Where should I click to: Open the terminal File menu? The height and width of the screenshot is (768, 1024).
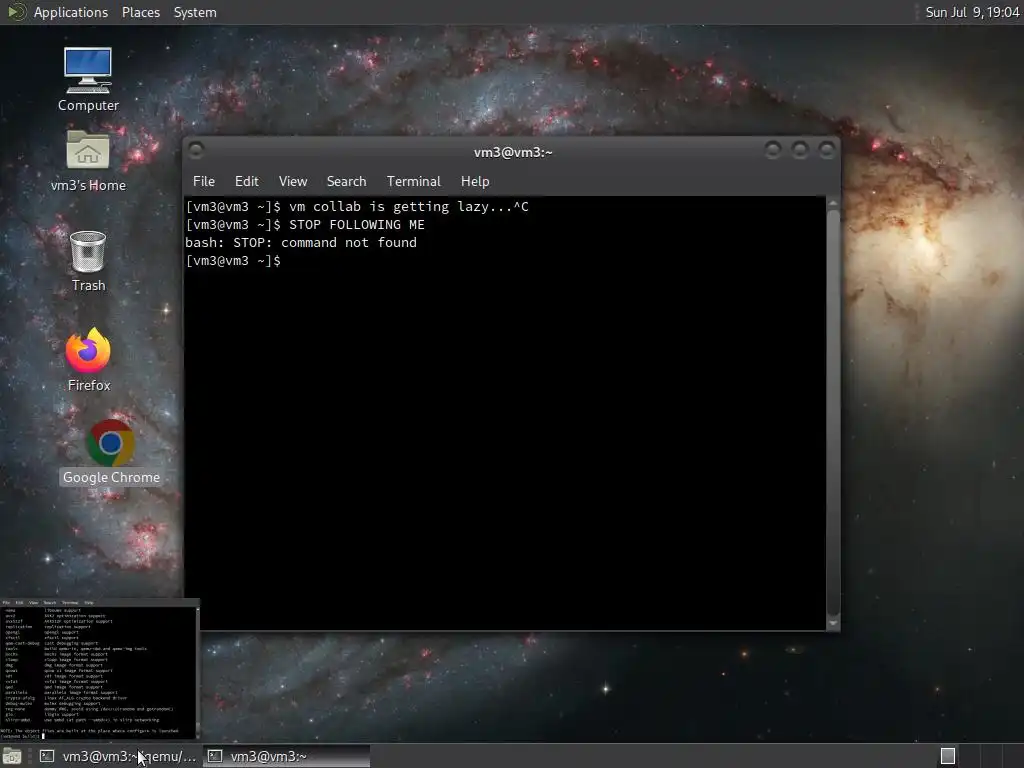[204, 181]
